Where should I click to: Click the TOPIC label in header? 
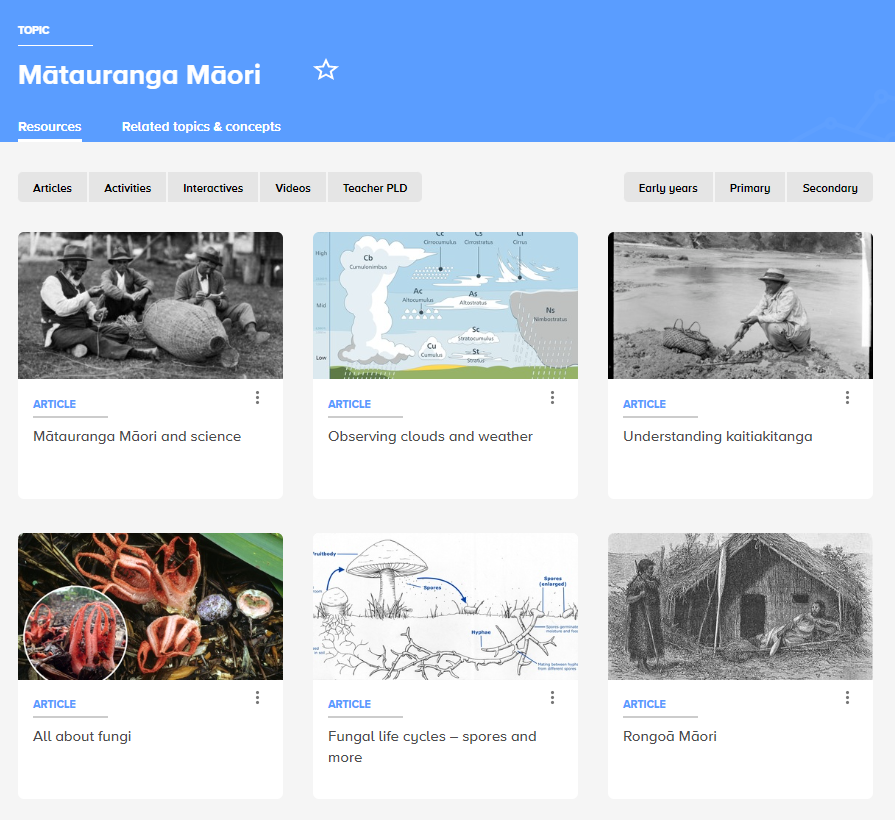tap(34, 30)
